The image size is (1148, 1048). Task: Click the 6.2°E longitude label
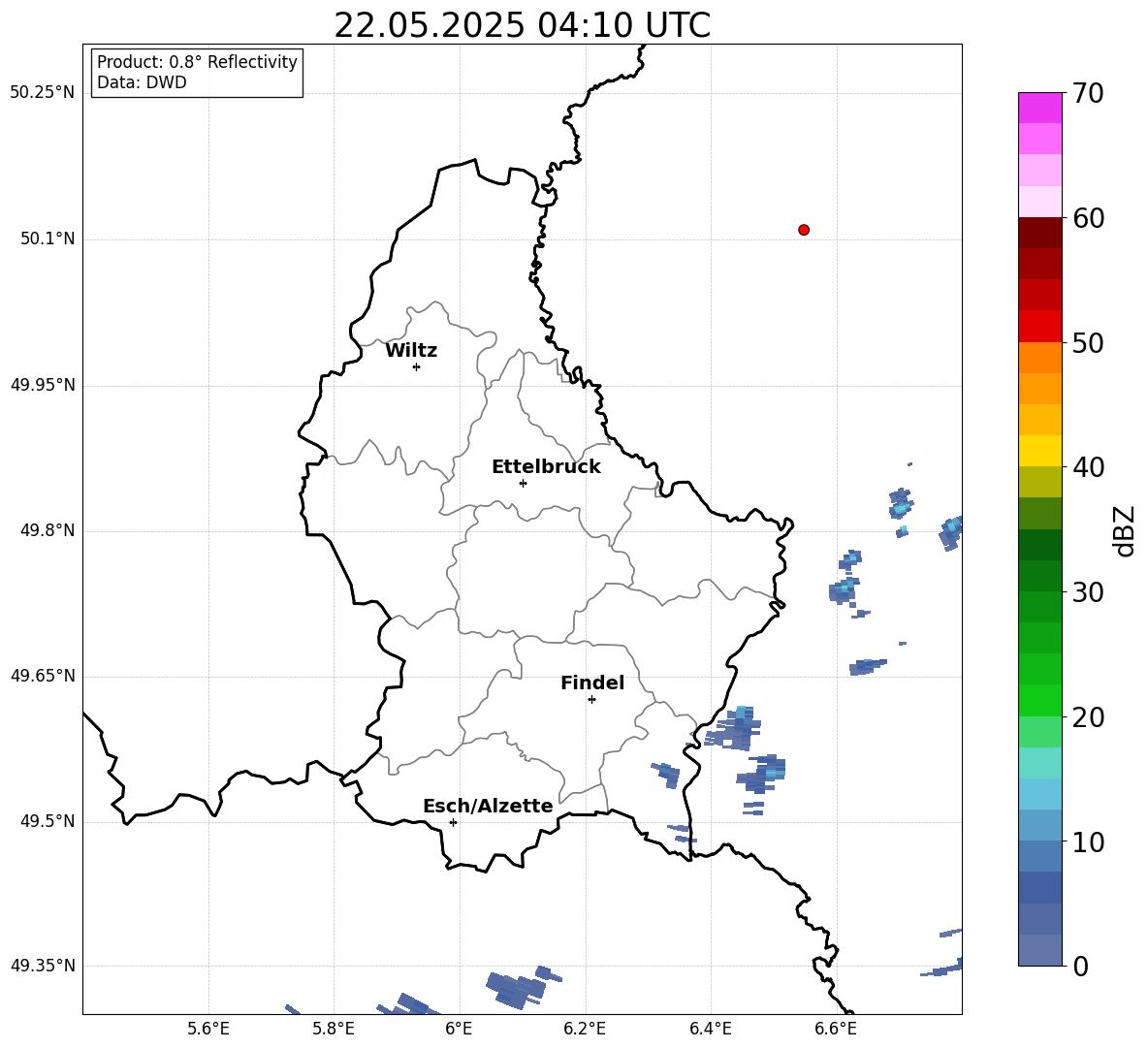(585, 1029)
